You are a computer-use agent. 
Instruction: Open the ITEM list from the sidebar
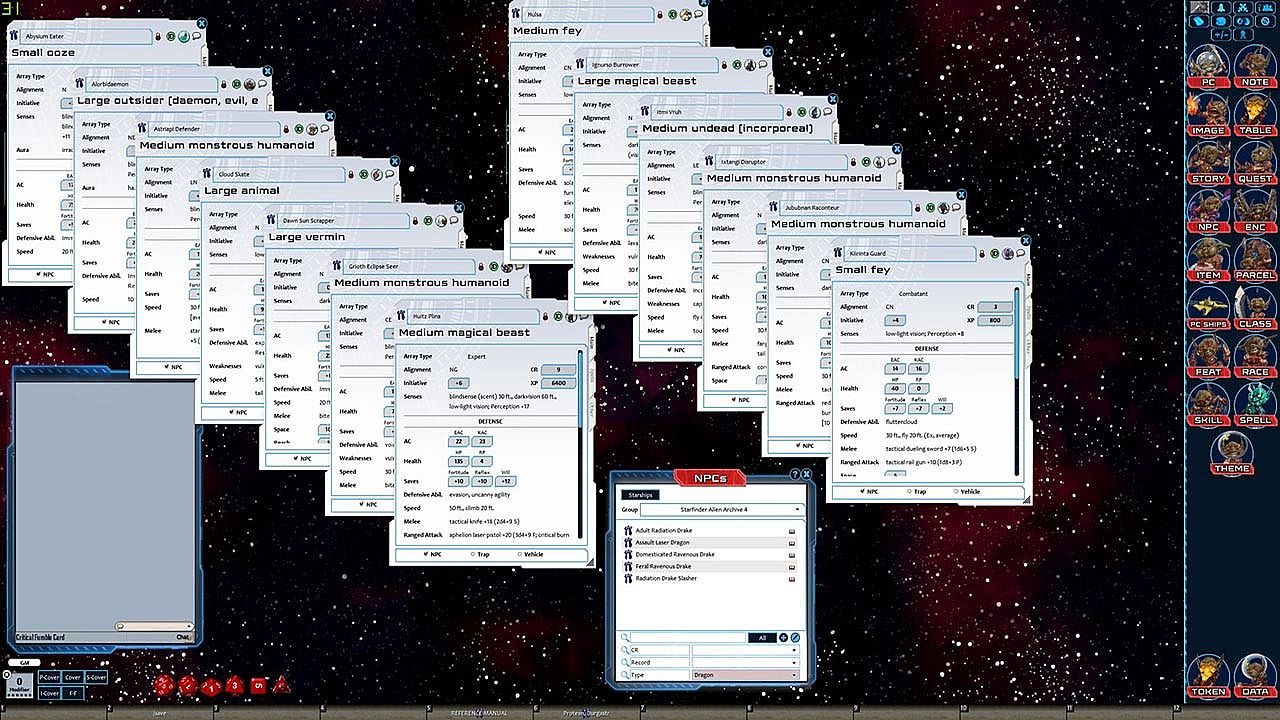[1208, 259]
